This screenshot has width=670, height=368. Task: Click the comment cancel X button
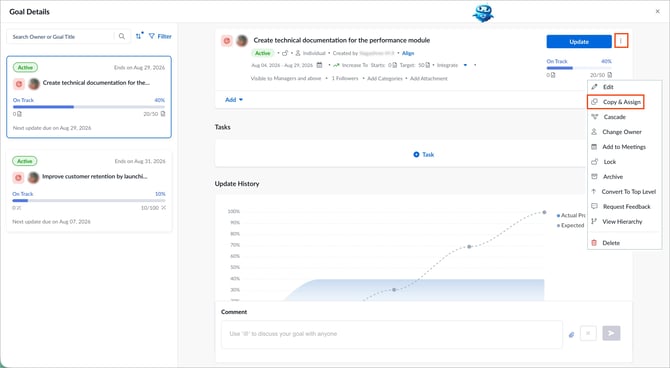pyautogui.click(x=588, y=333)
